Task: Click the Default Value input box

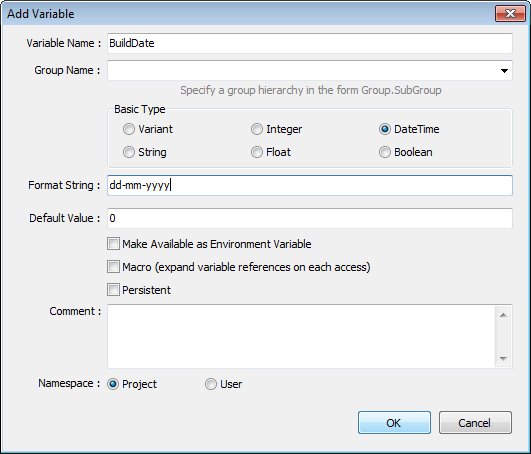Action: 310,218
